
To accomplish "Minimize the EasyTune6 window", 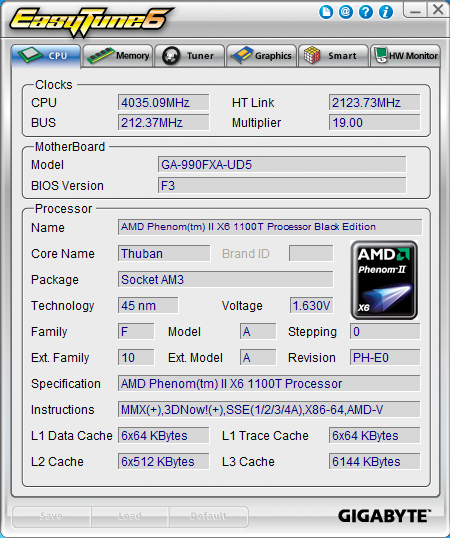I will [415, 10].
